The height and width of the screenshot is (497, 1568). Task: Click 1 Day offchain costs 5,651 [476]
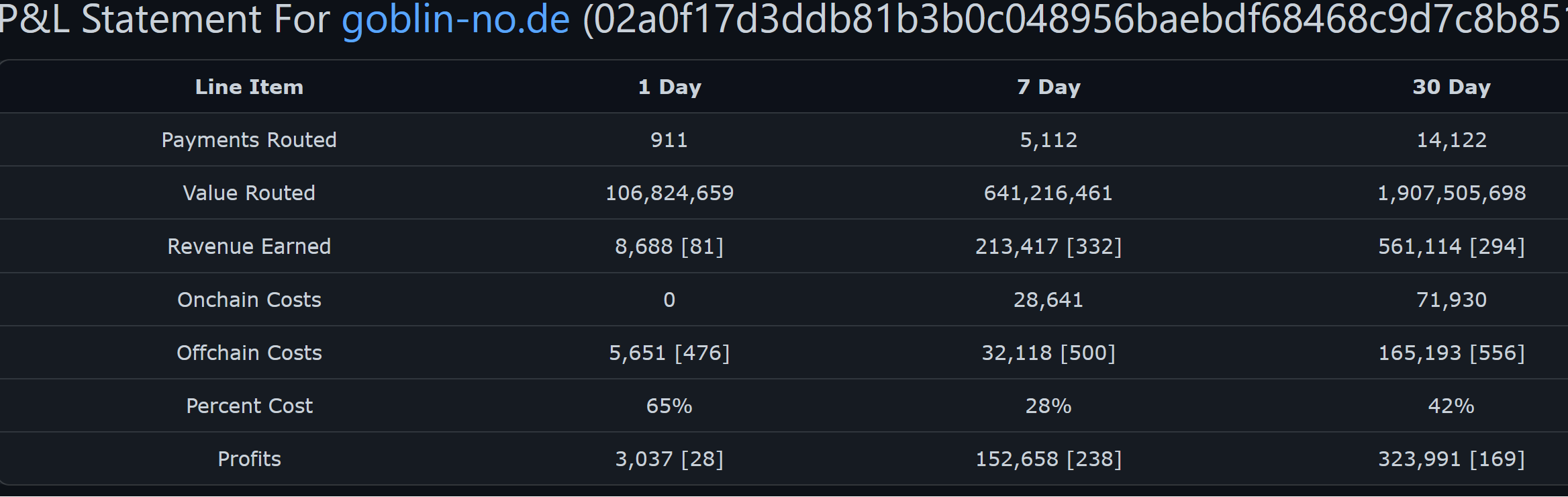click(x=669, y=353)
